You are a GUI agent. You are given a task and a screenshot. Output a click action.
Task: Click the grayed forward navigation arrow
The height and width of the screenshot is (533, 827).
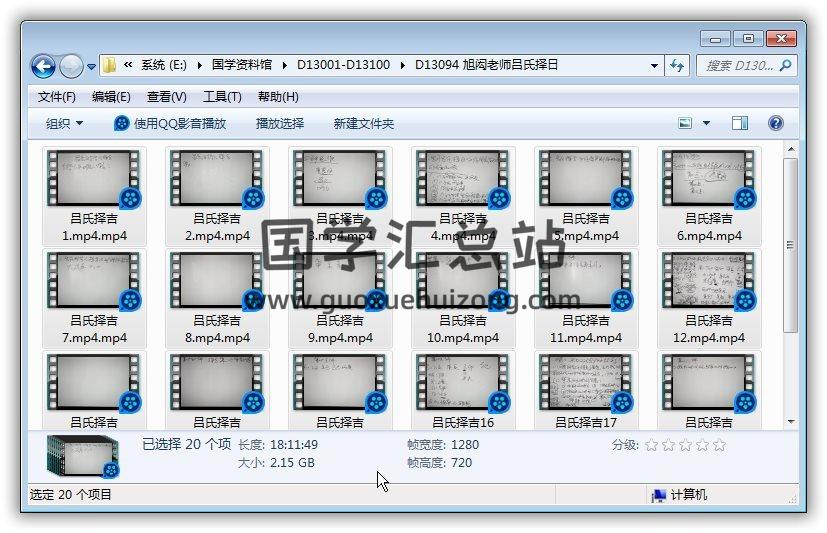click(x=71, y=66)
